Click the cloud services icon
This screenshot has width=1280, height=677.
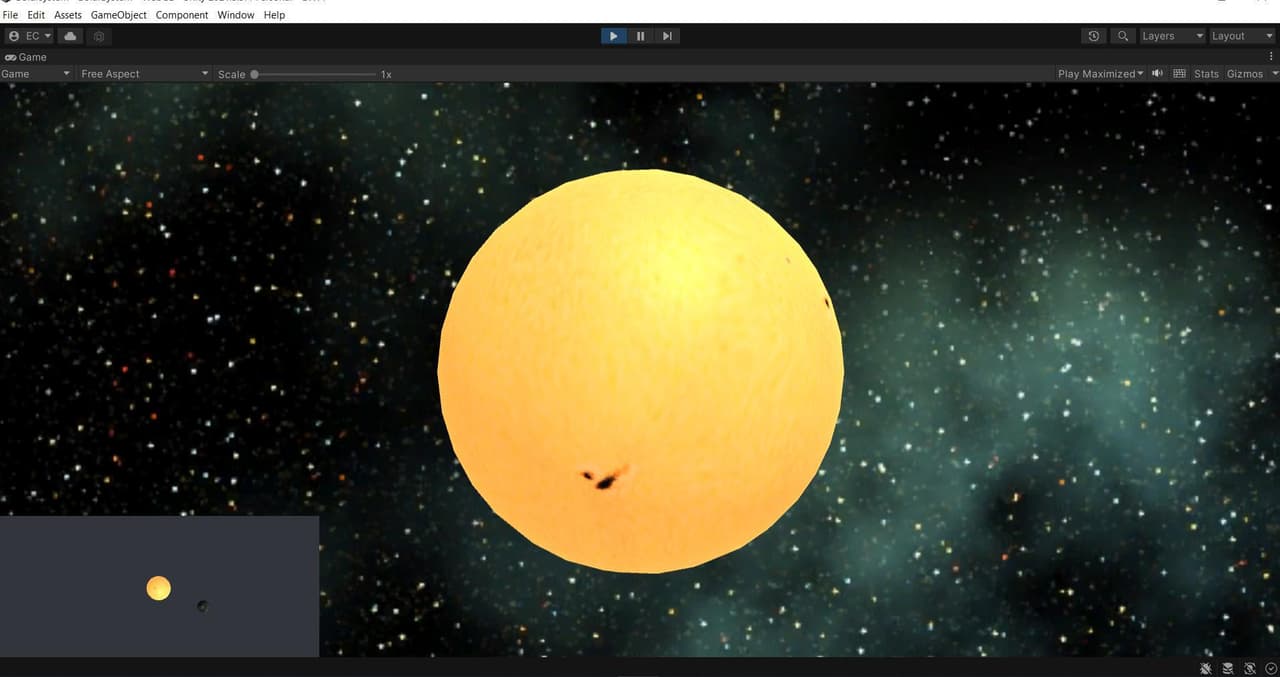(x=70, y=36)
